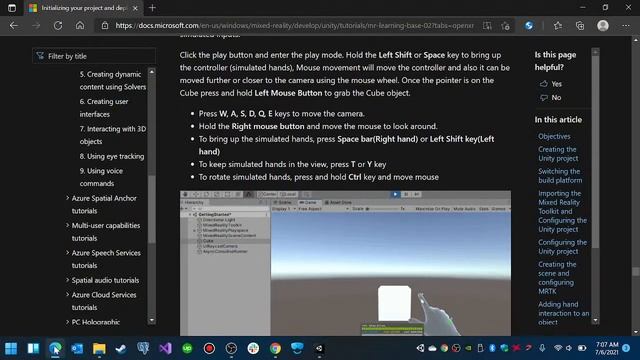The height and width of the screenshot is (360, 640).
Task: Open Upwork green icon on taskbar
Action: [187, 349]
